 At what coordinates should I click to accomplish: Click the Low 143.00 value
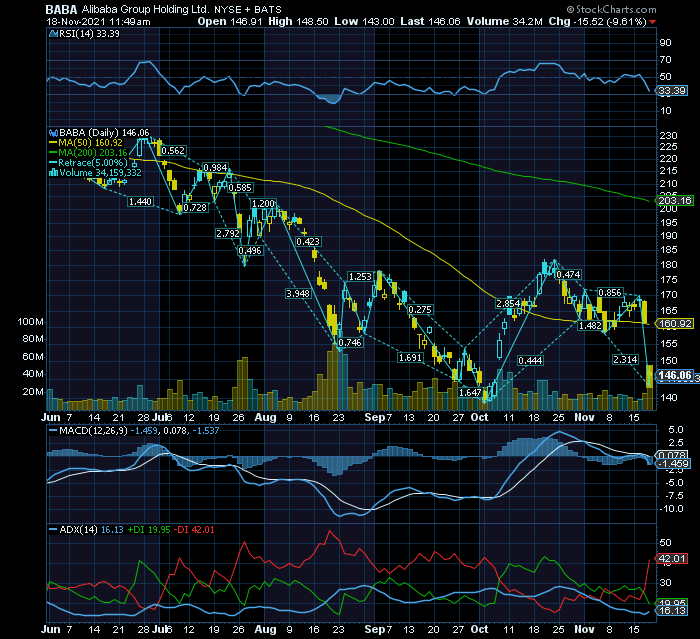tap(364, 21)
